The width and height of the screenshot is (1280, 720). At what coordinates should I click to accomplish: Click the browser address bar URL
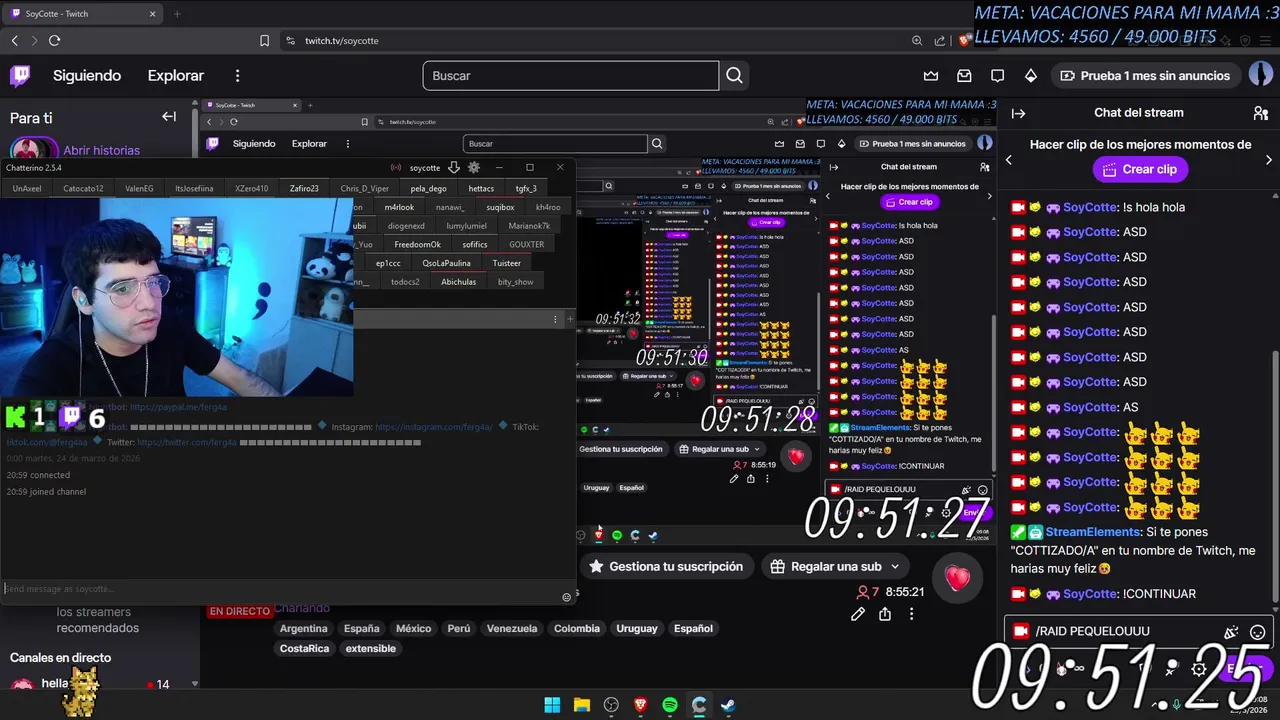pos(341,40)
